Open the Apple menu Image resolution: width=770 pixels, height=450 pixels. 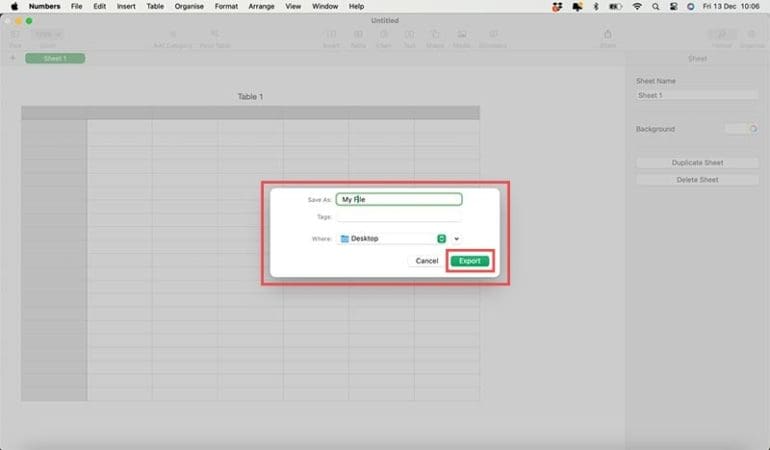click(14, 6)
